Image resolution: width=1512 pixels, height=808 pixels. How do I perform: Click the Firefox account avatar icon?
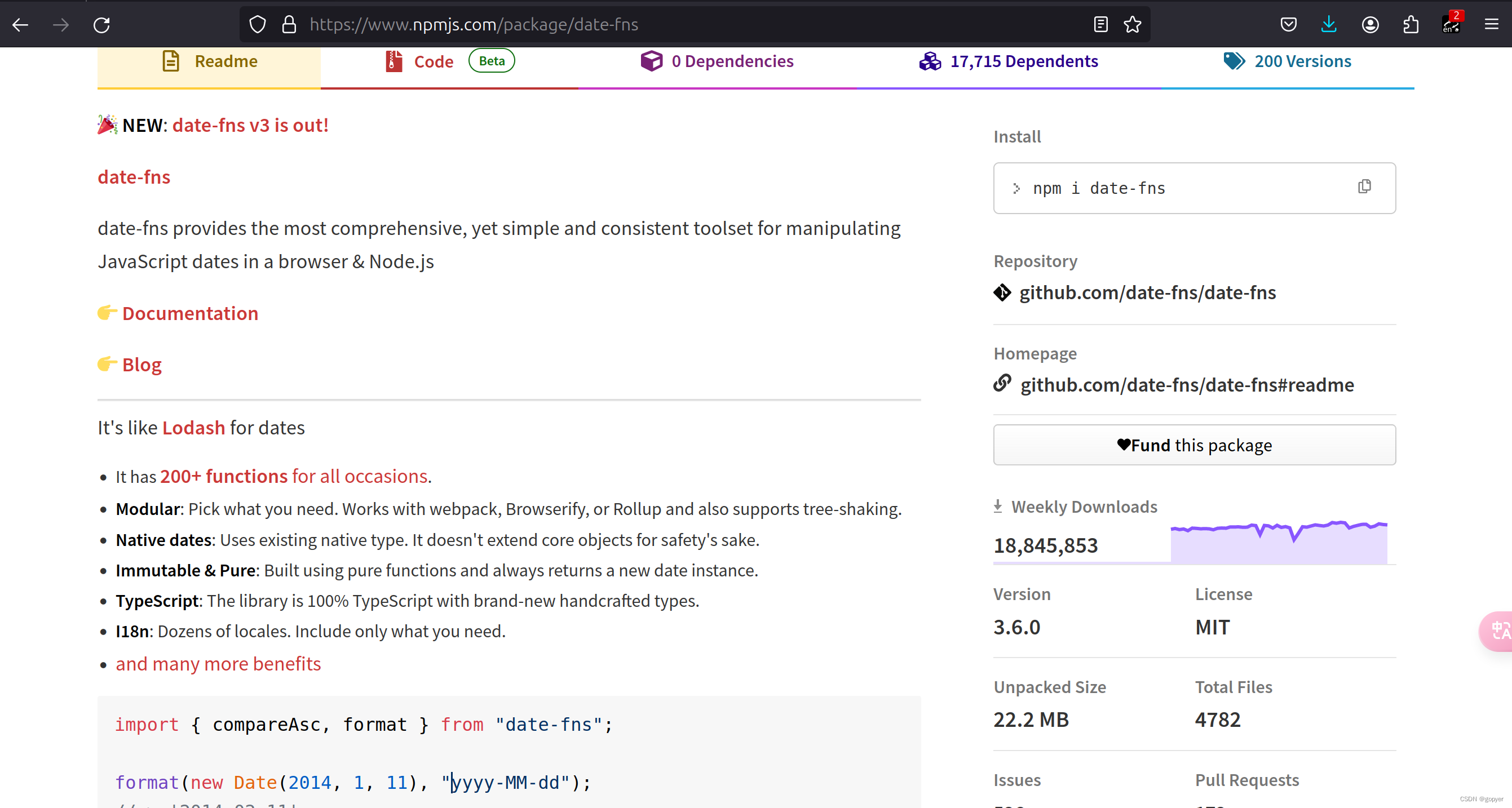click(x=1370, y=25)
